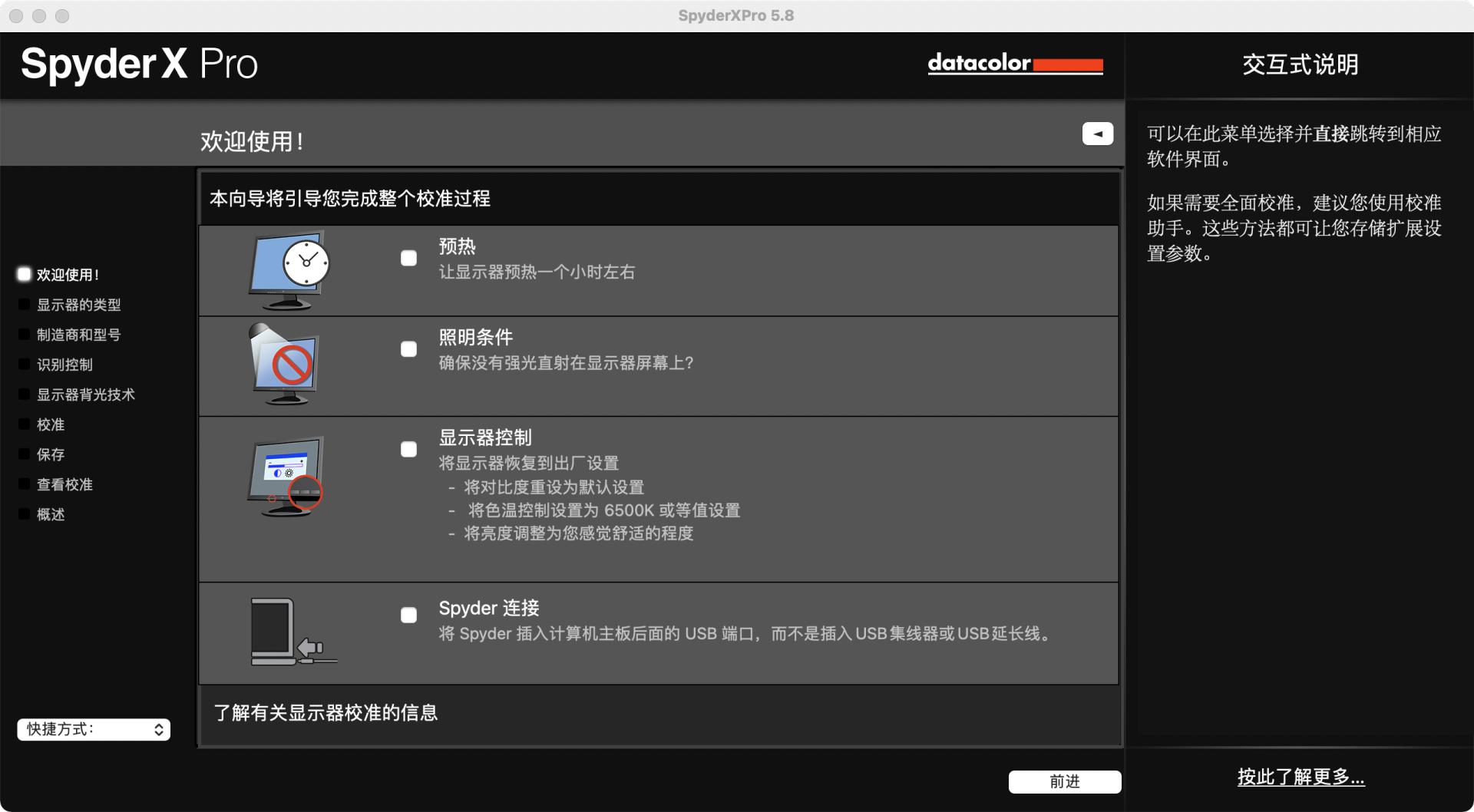This screenshot has width=1474, height=812.
Task: Click the display controls monitor icon
Action: [x=286, y=477]
